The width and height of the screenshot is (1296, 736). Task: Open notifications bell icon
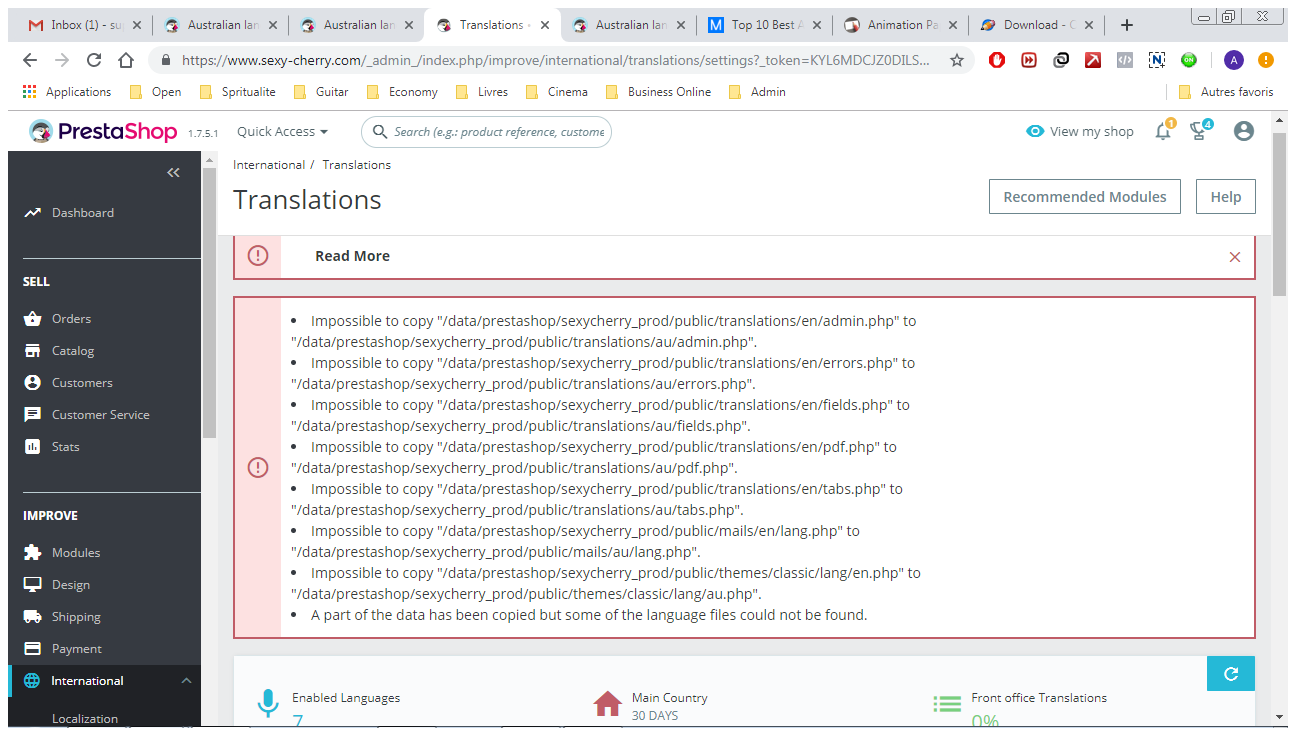(1163, 131)
